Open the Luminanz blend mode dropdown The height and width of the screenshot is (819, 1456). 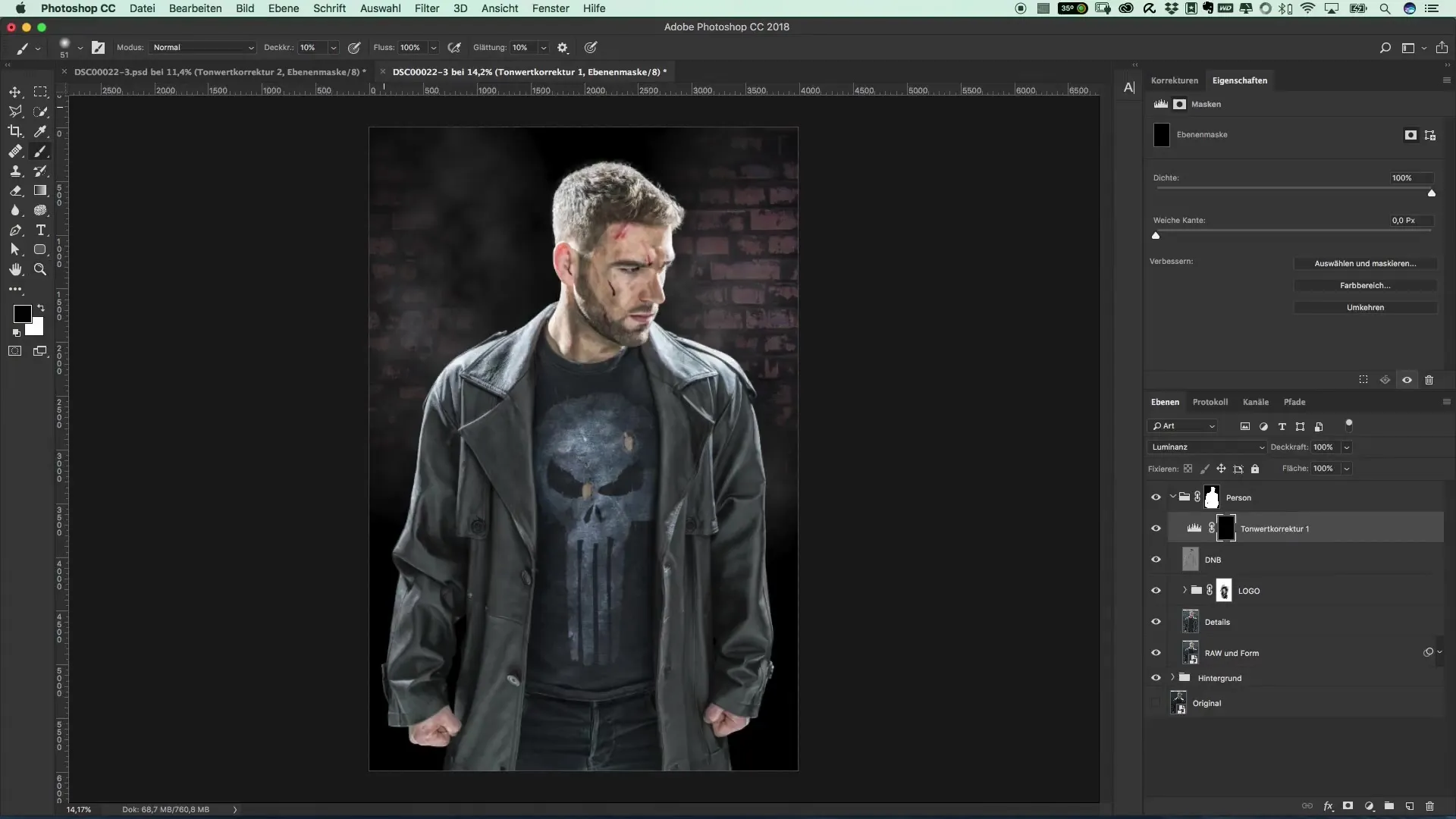pos(1207,447)
